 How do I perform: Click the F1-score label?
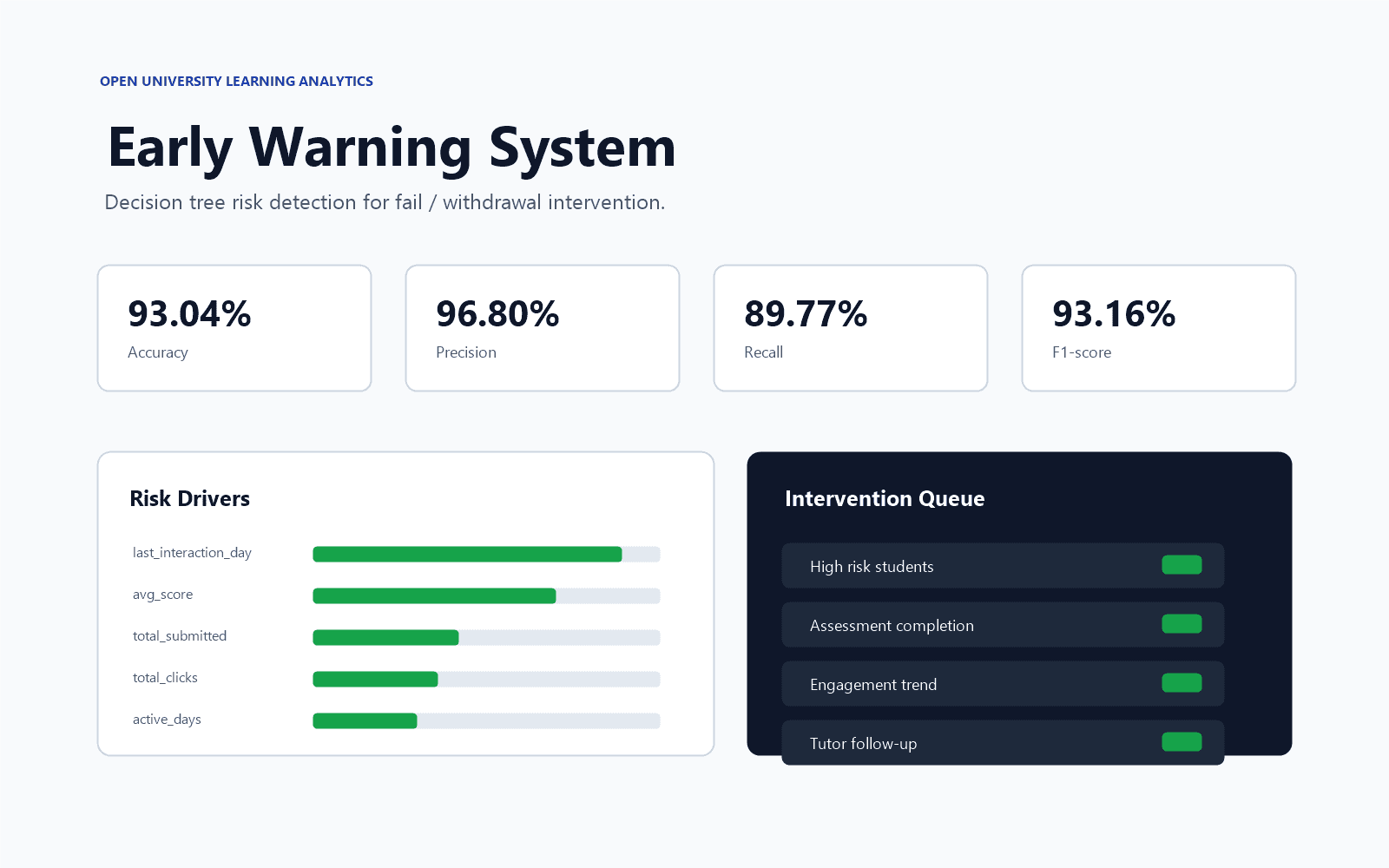tap(1082, 352)
